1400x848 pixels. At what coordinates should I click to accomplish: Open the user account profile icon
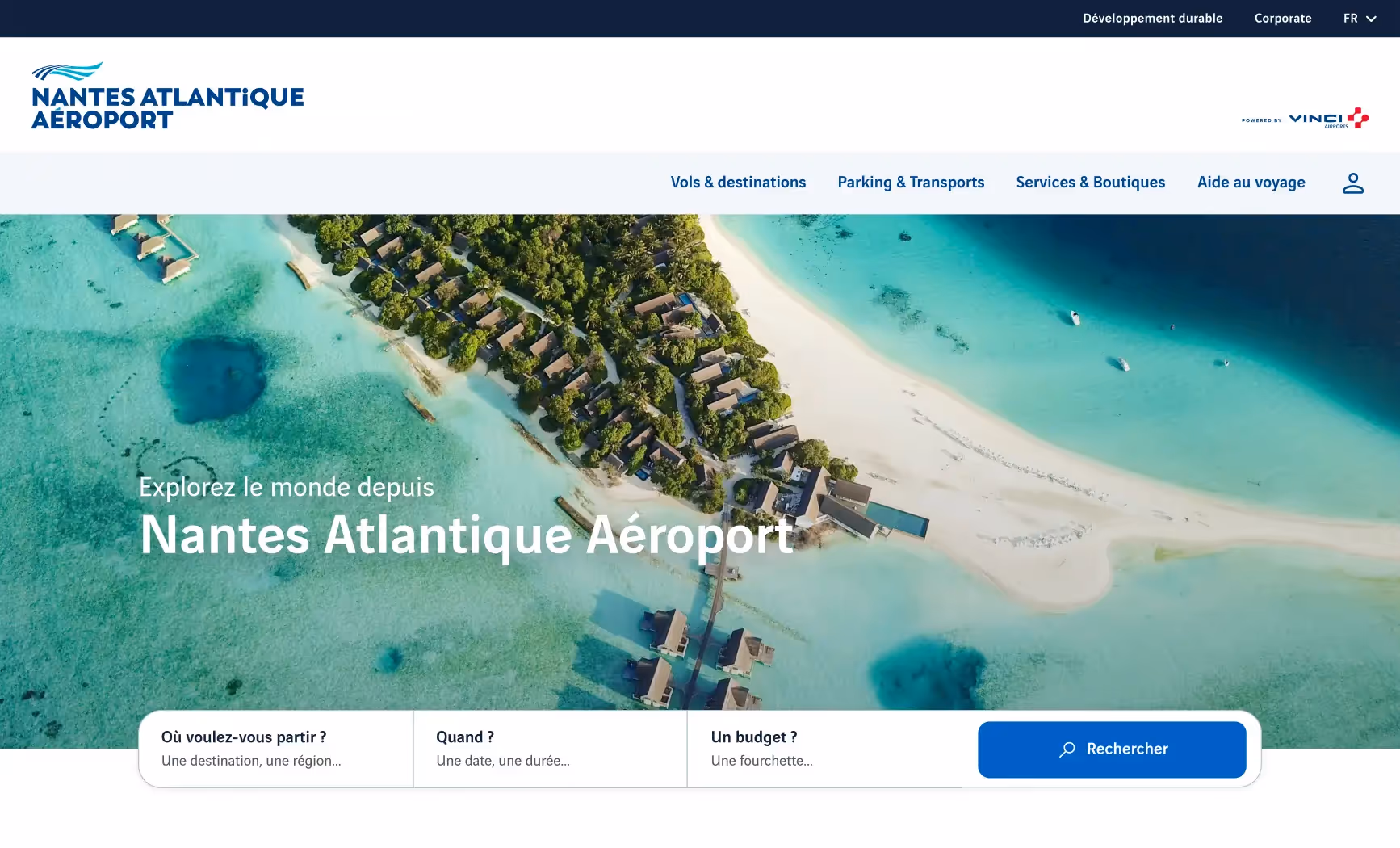coord(1353,183)
